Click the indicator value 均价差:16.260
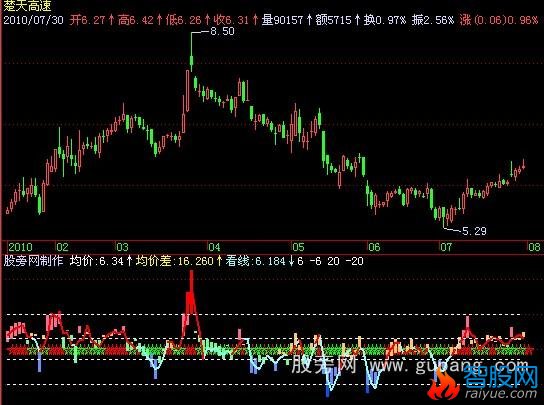The image size is (544, 405). pyautogui.click(x=174, y=261)
